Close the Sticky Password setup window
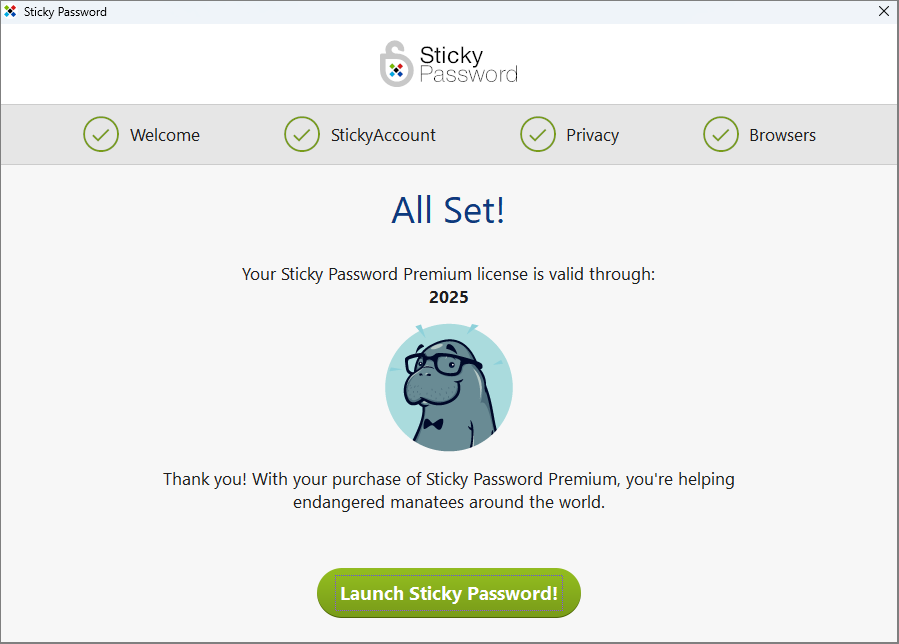 pos(883,11)
